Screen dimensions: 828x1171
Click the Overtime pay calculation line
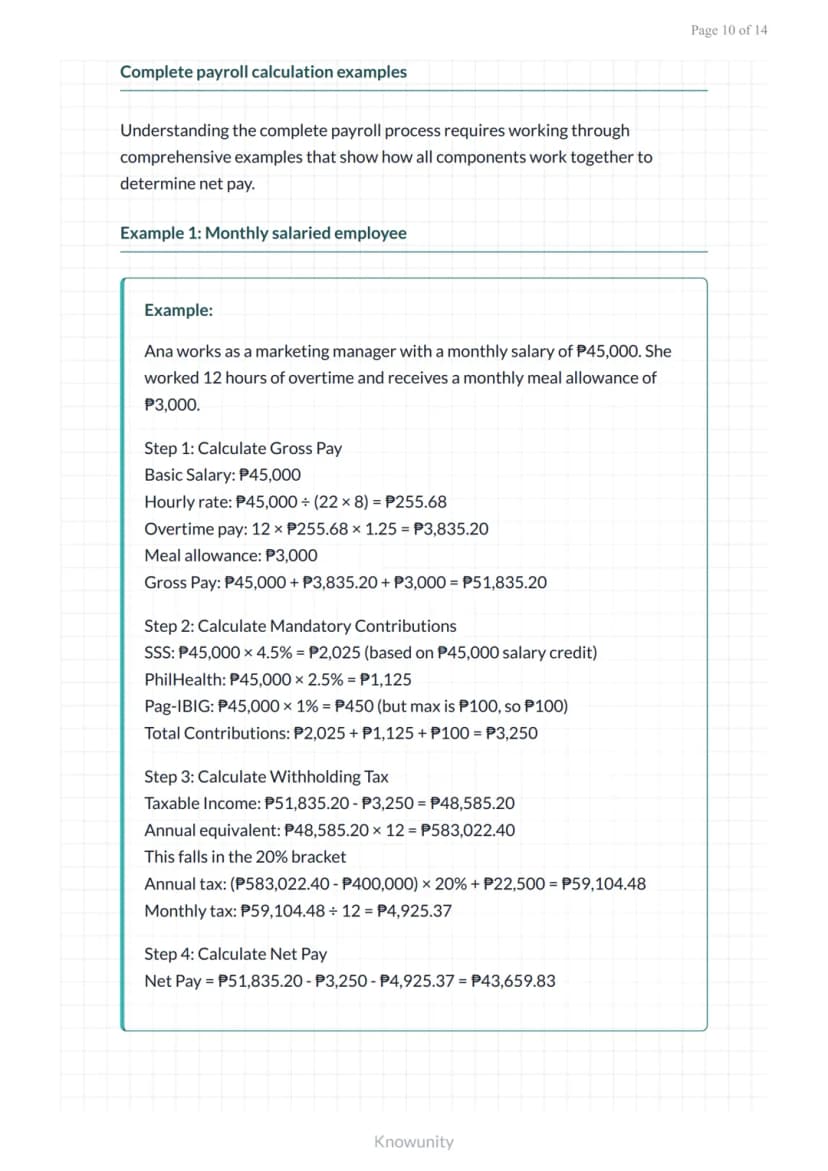(x=317, y=529)
